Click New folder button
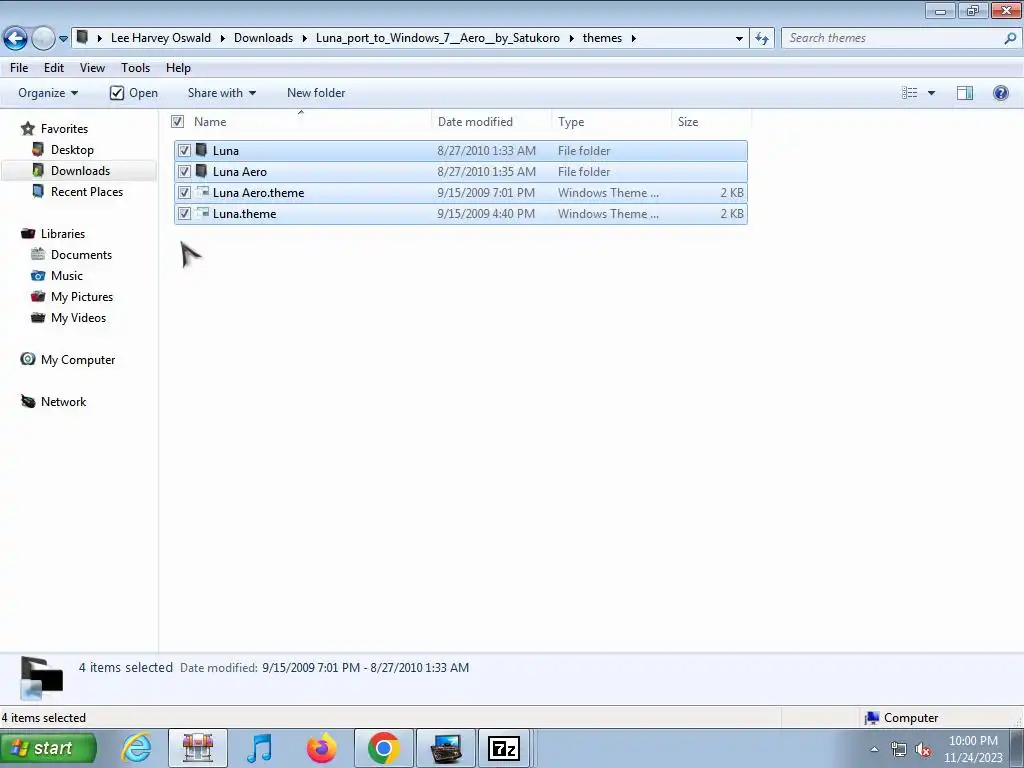 pyautogui.click(x=316, y=93)
